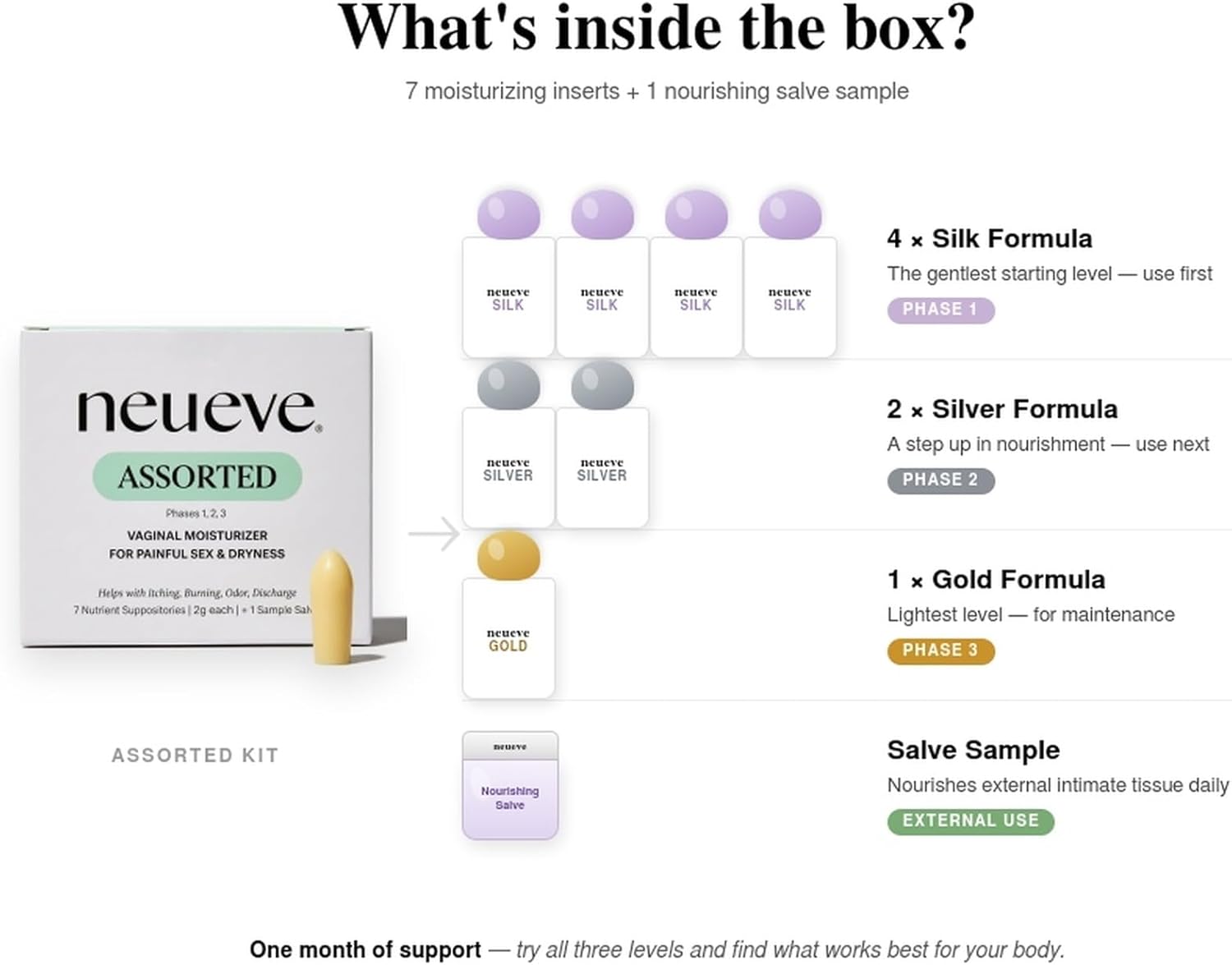Click the 1 × Gold Formula heading
The width and height of the screenshot is (1232, 965).
995,580
